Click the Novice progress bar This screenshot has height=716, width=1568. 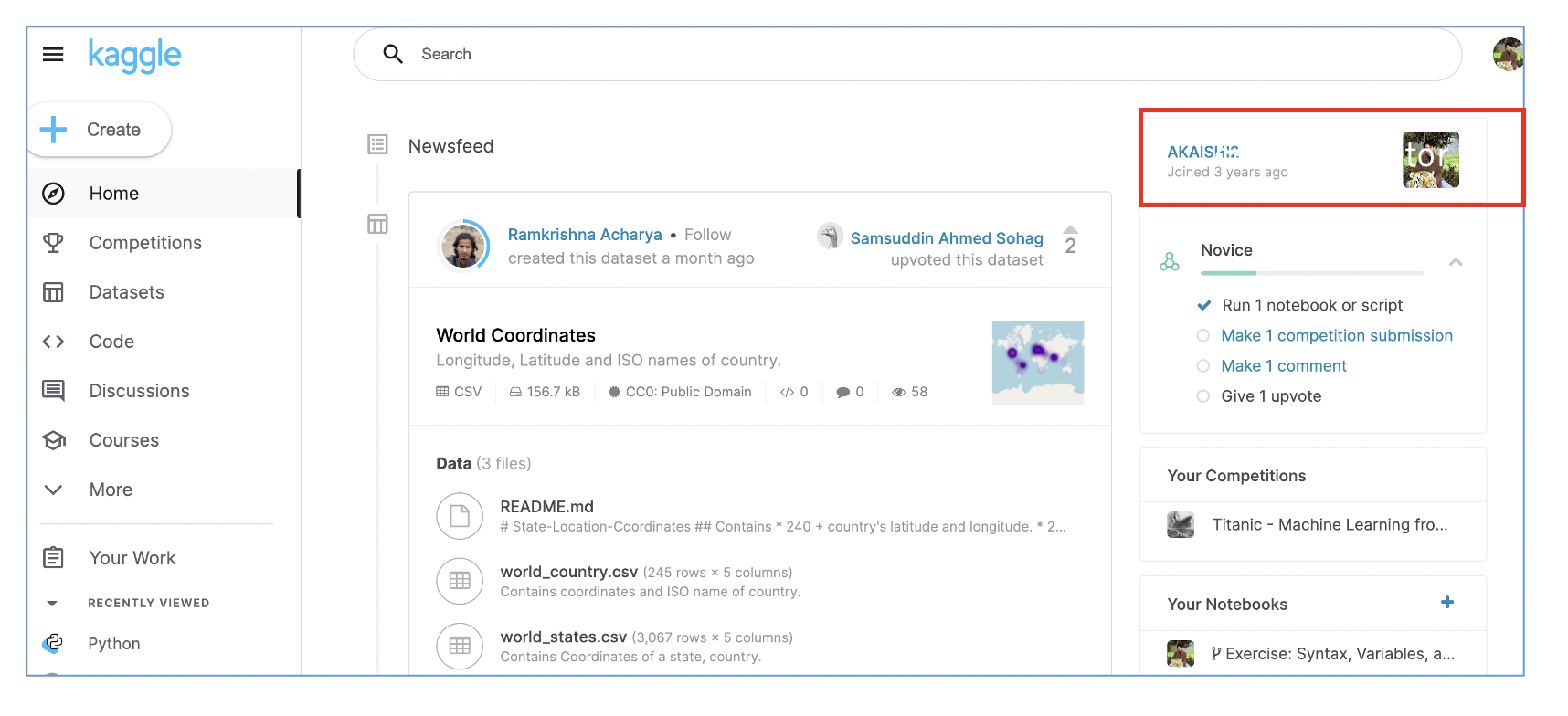pyautogui.click(x=1311, y=273)
